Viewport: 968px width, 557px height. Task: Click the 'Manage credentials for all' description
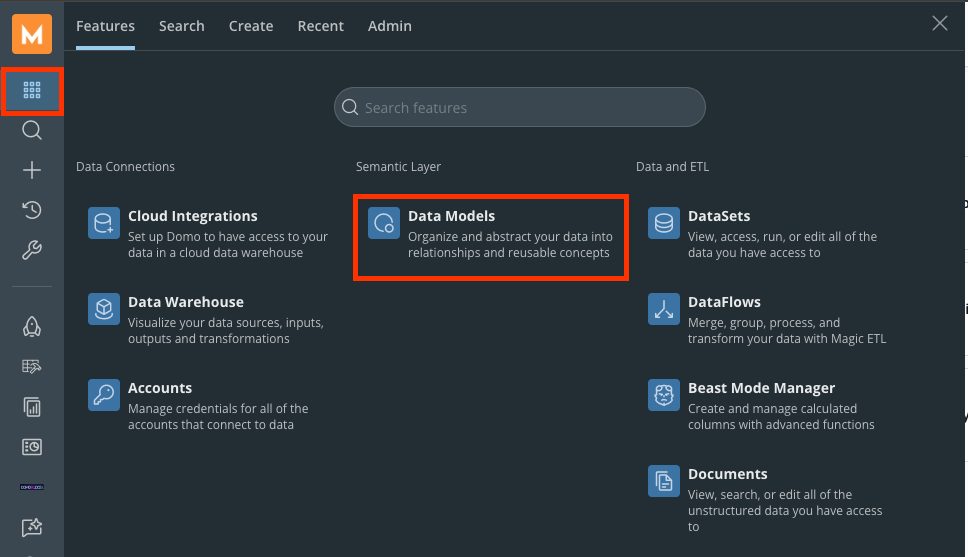218,417
